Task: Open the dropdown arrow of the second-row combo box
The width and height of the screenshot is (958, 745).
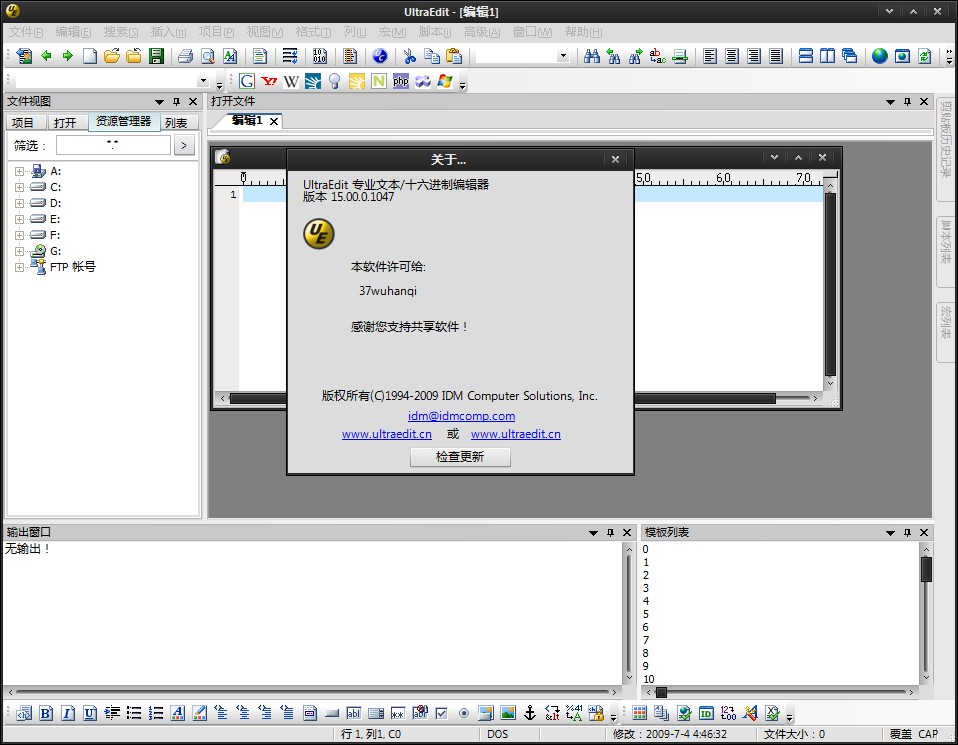Action: (x=203, y=81)
